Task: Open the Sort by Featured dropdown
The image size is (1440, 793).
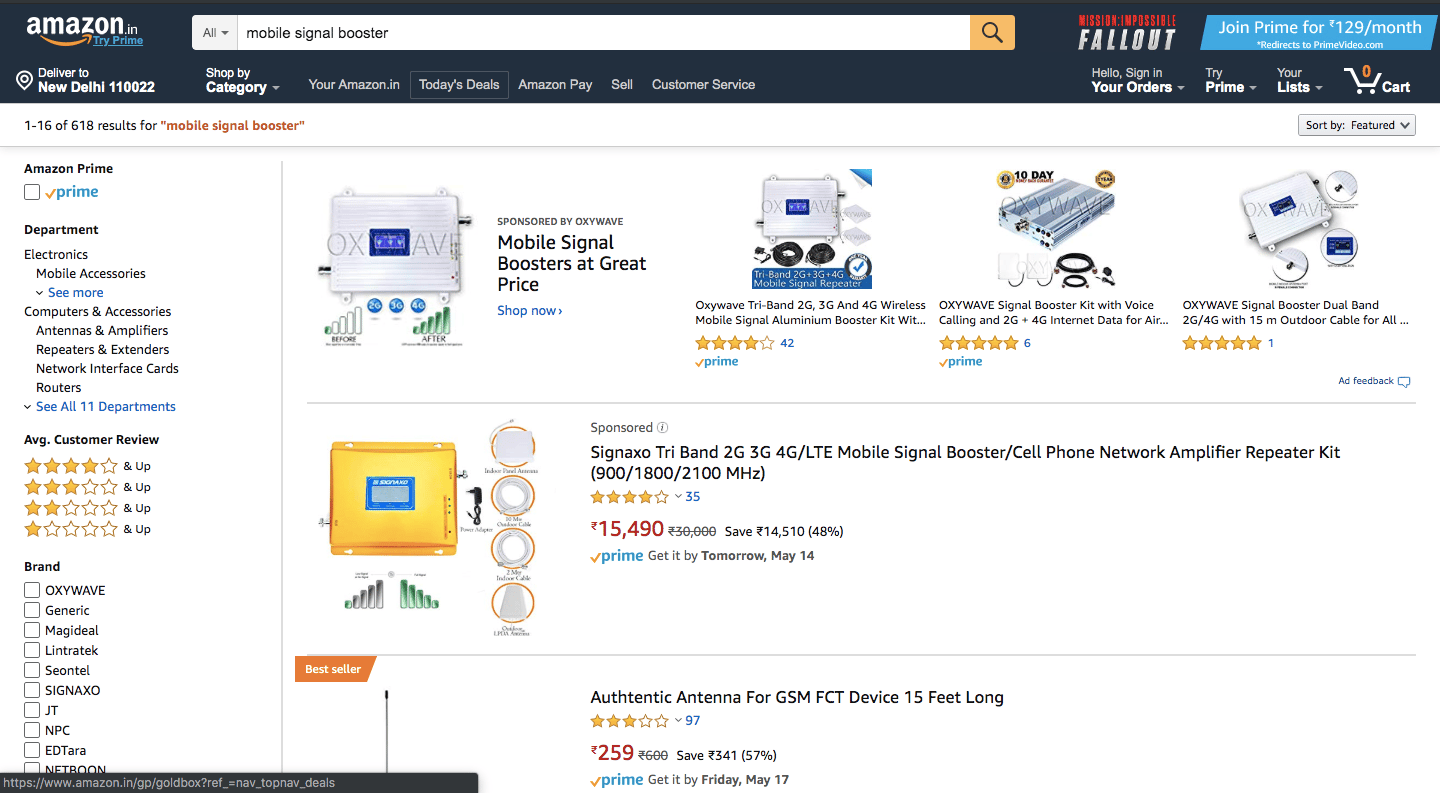Action: pos(1357,125)
